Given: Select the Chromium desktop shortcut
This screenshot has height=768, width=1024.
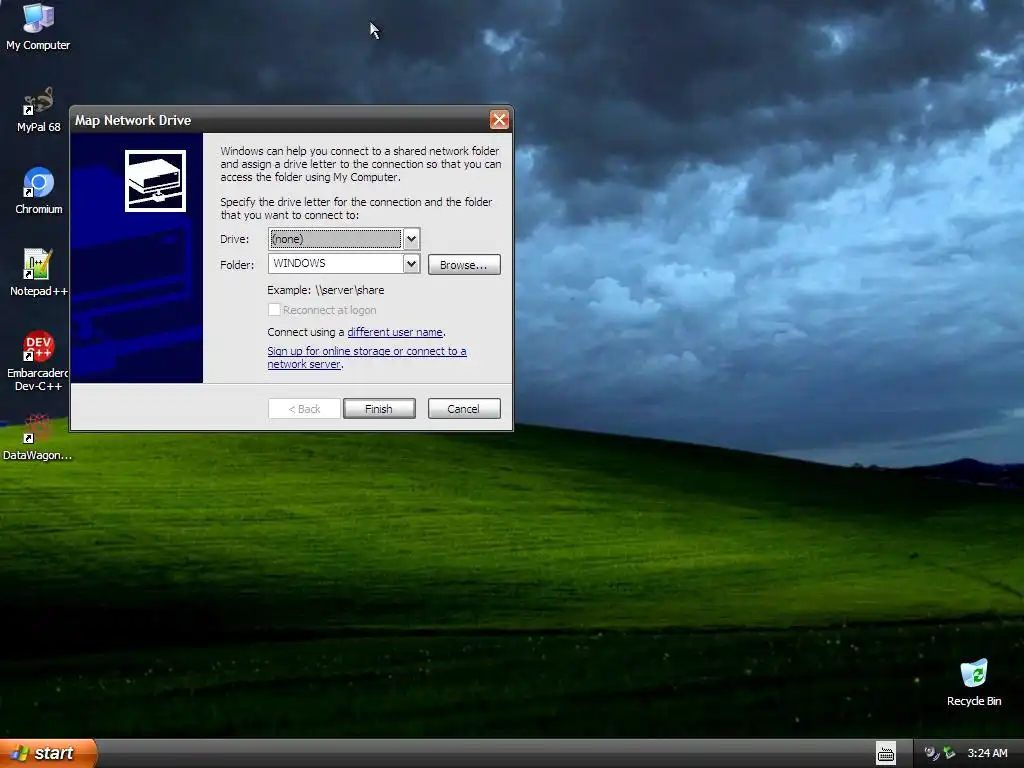Looking at the screenshot, I should (x=39, y=191).
